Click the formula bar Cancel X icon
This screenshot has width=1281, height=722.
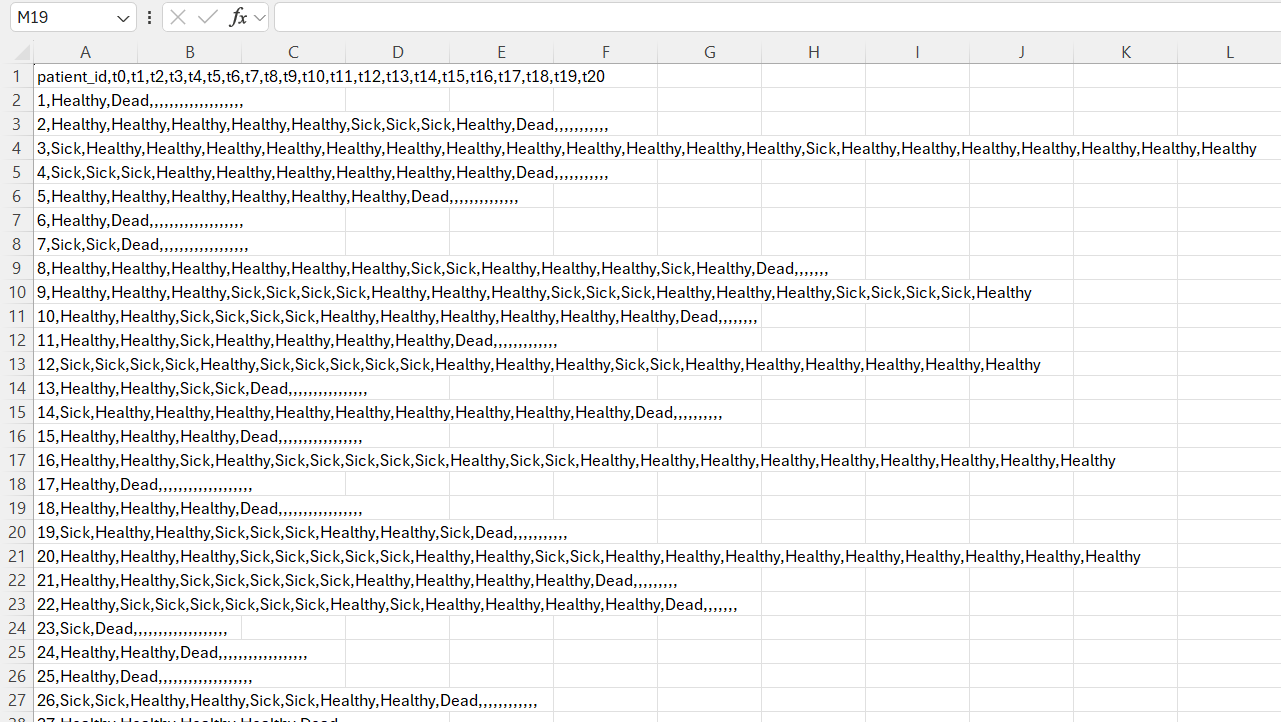coord(178,17)
